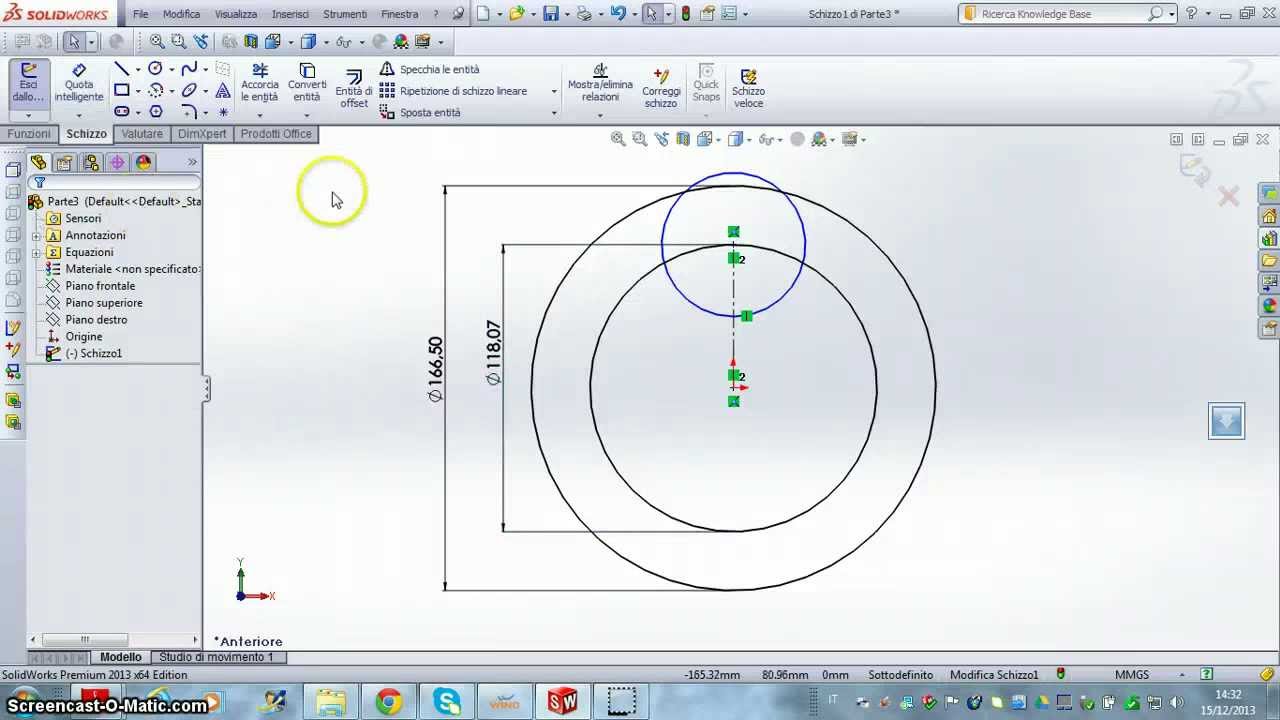Open Circle tool dropdown arrow
This screenshot has height=720, width=1280.
click(x=171, y=69)
